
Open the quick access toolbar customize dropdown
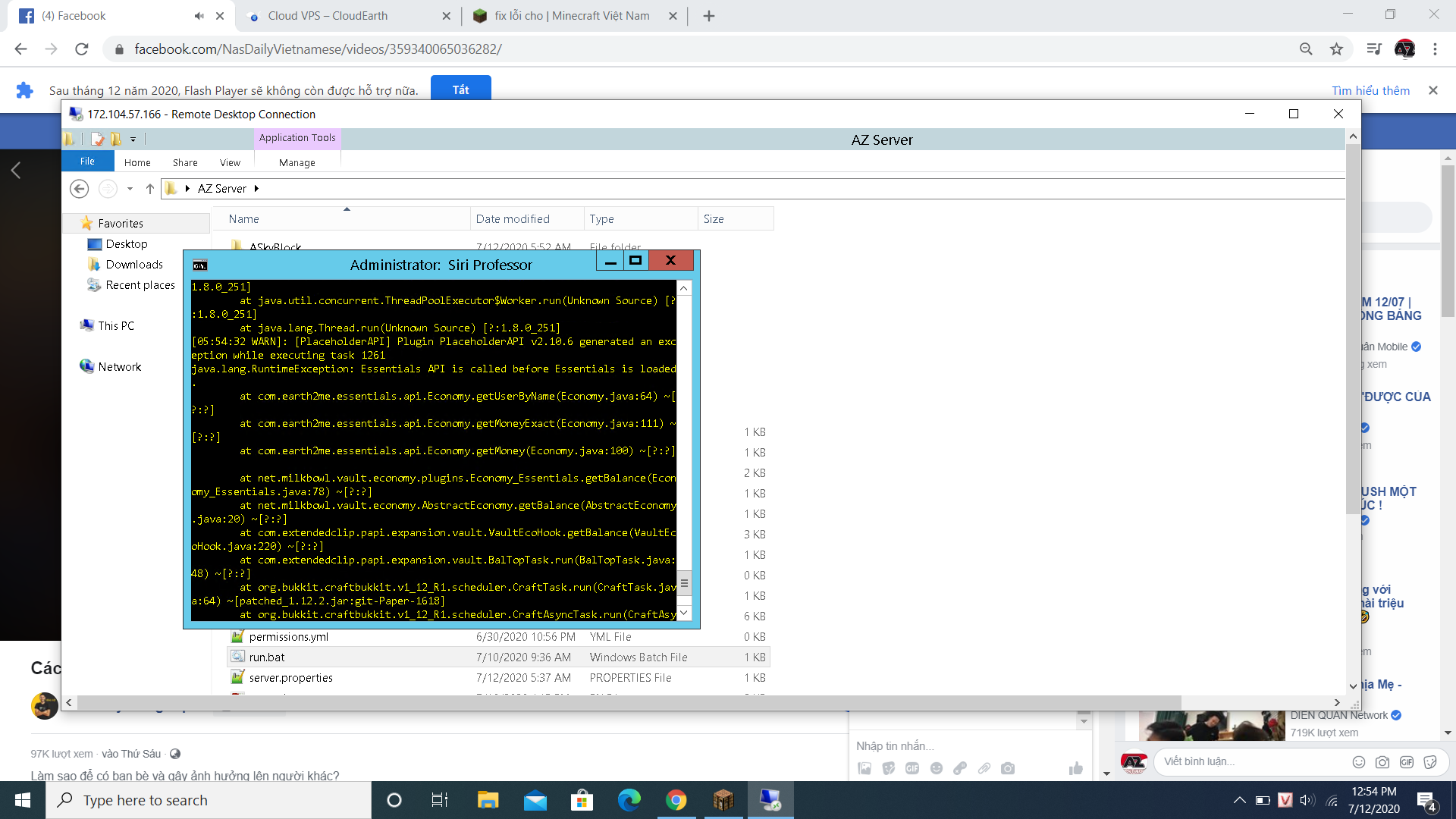[x=133, y=140]
